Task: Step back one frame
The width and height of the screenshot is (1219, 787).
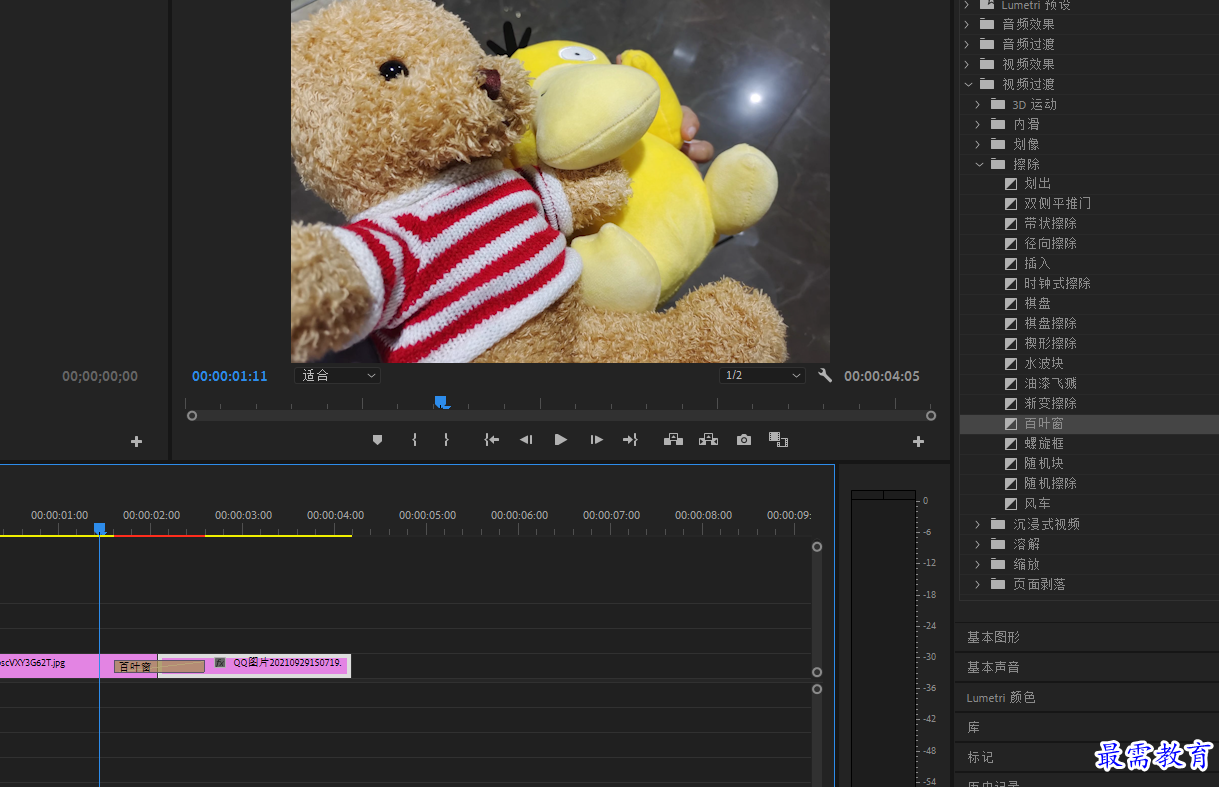Action: (525, 440)
